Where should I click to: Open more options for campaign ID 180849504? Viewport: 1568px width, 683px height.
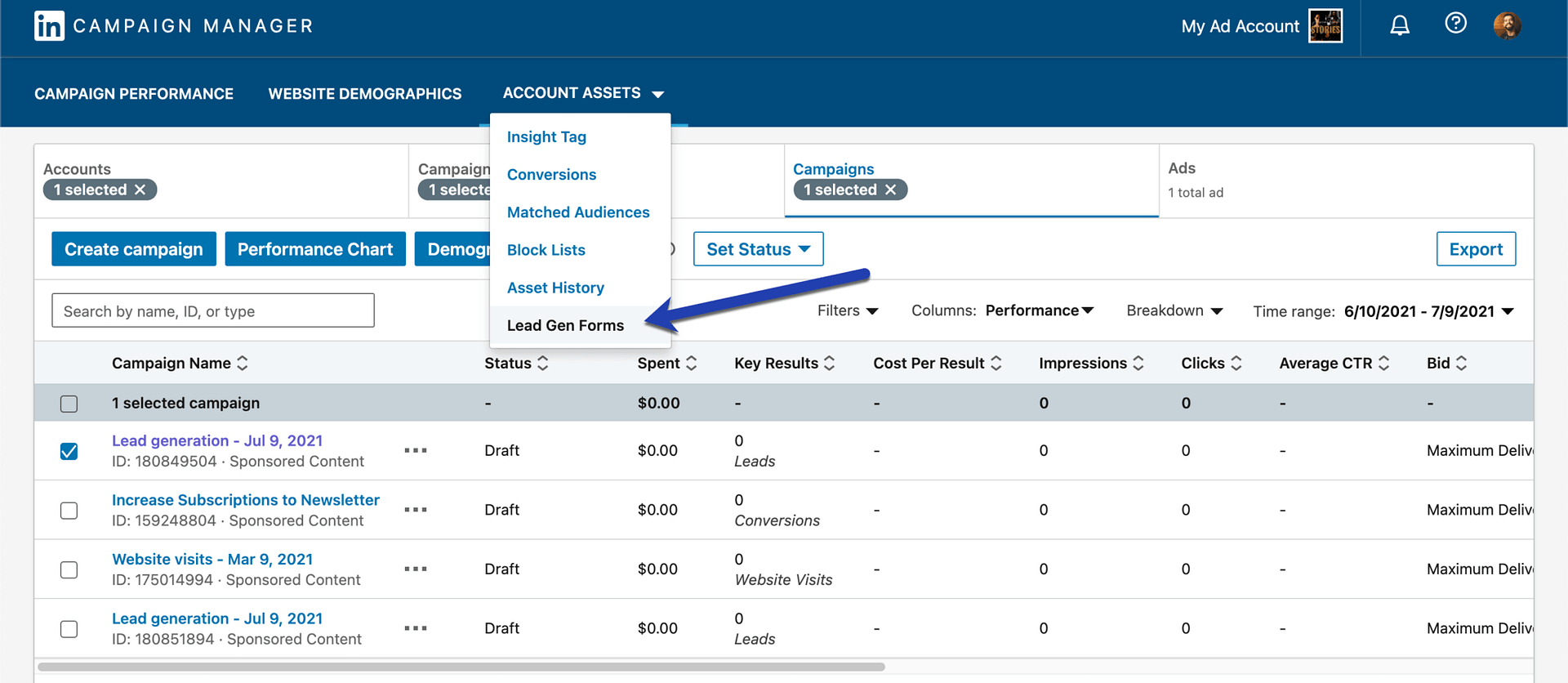416,450
